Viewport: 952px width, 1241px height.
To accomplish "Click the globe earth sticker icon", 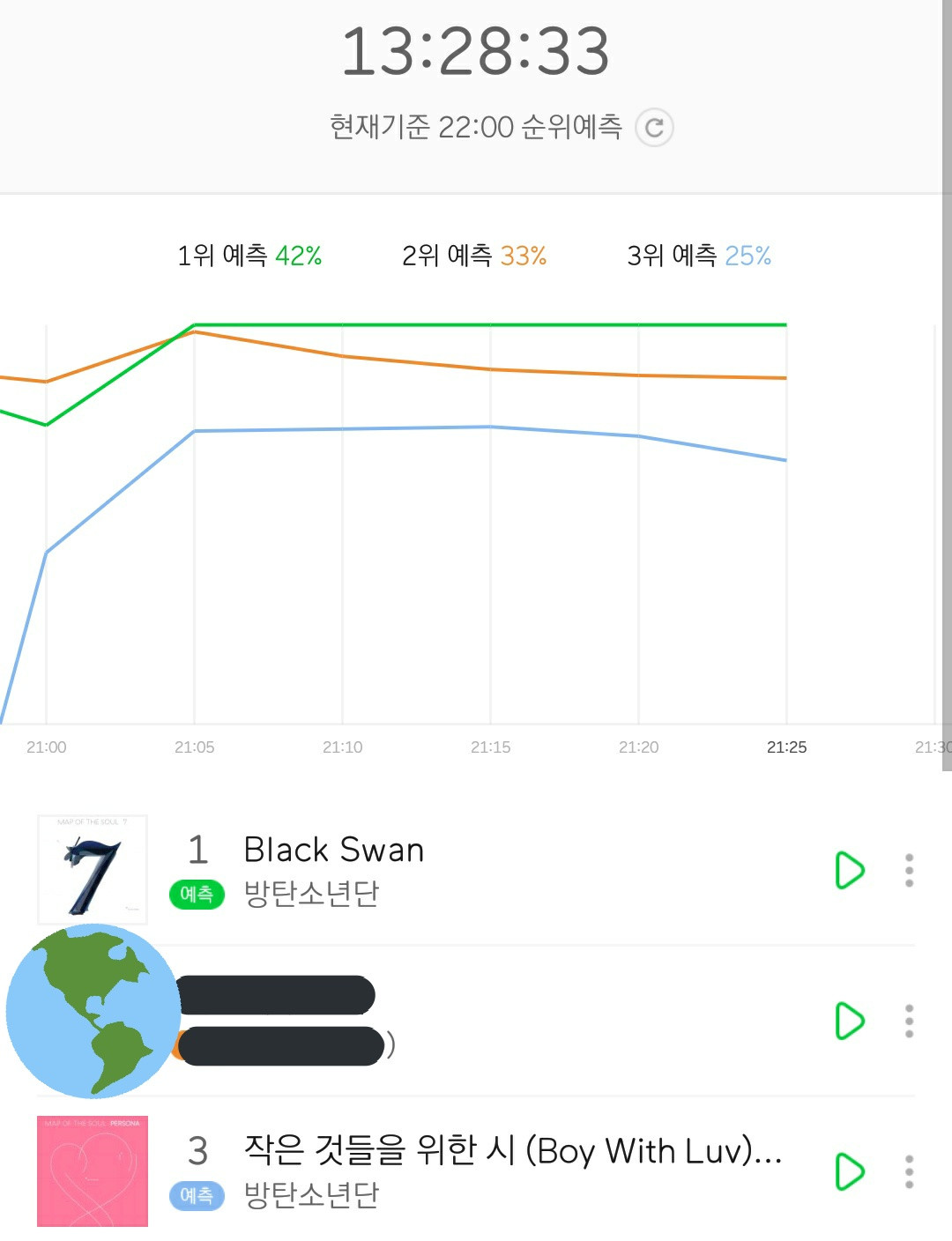I will [x=93, y=1011].
